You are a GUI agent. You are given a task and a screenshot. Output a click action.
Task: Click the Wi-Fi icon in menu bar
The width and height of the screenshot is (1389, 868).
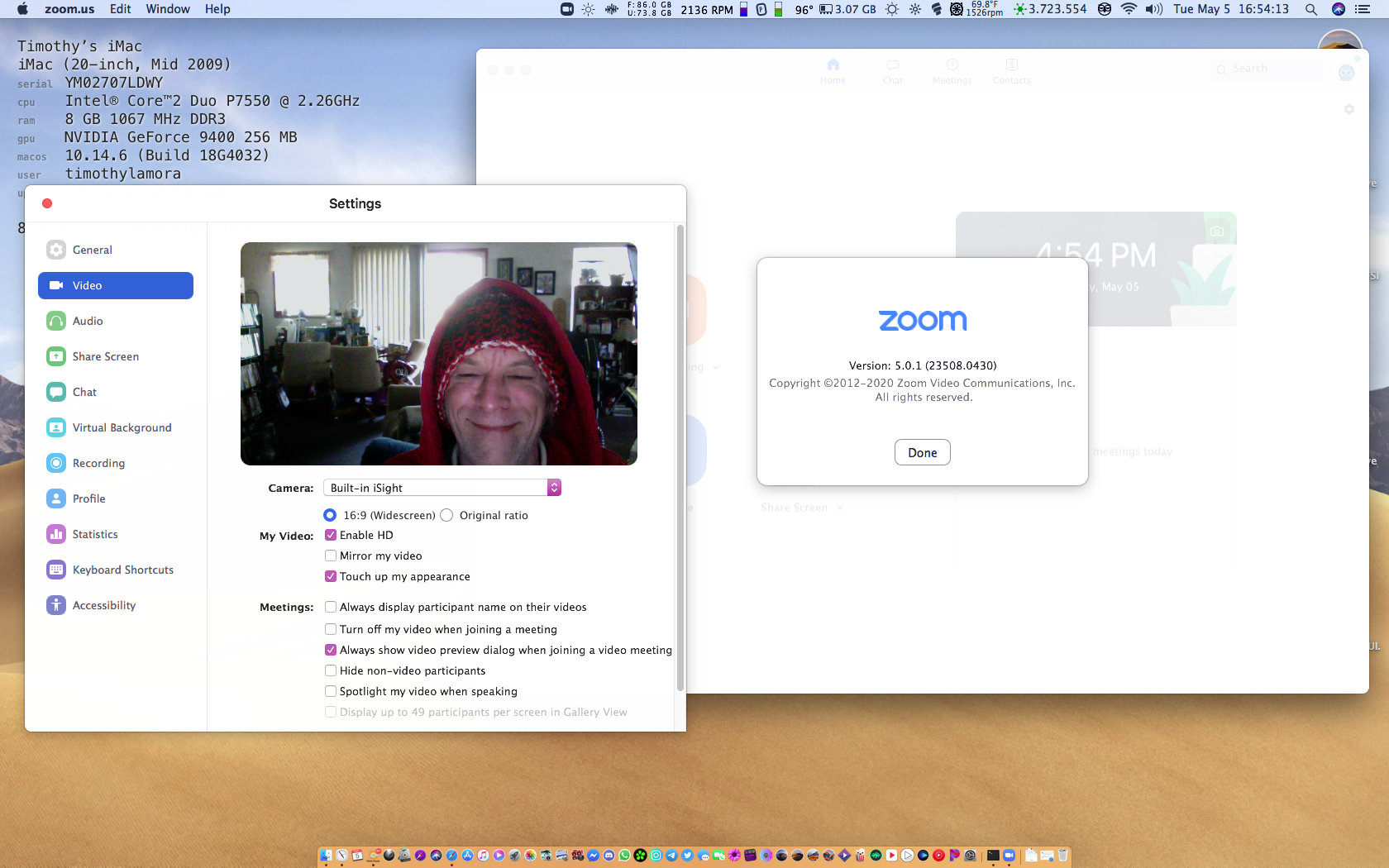1129,9
